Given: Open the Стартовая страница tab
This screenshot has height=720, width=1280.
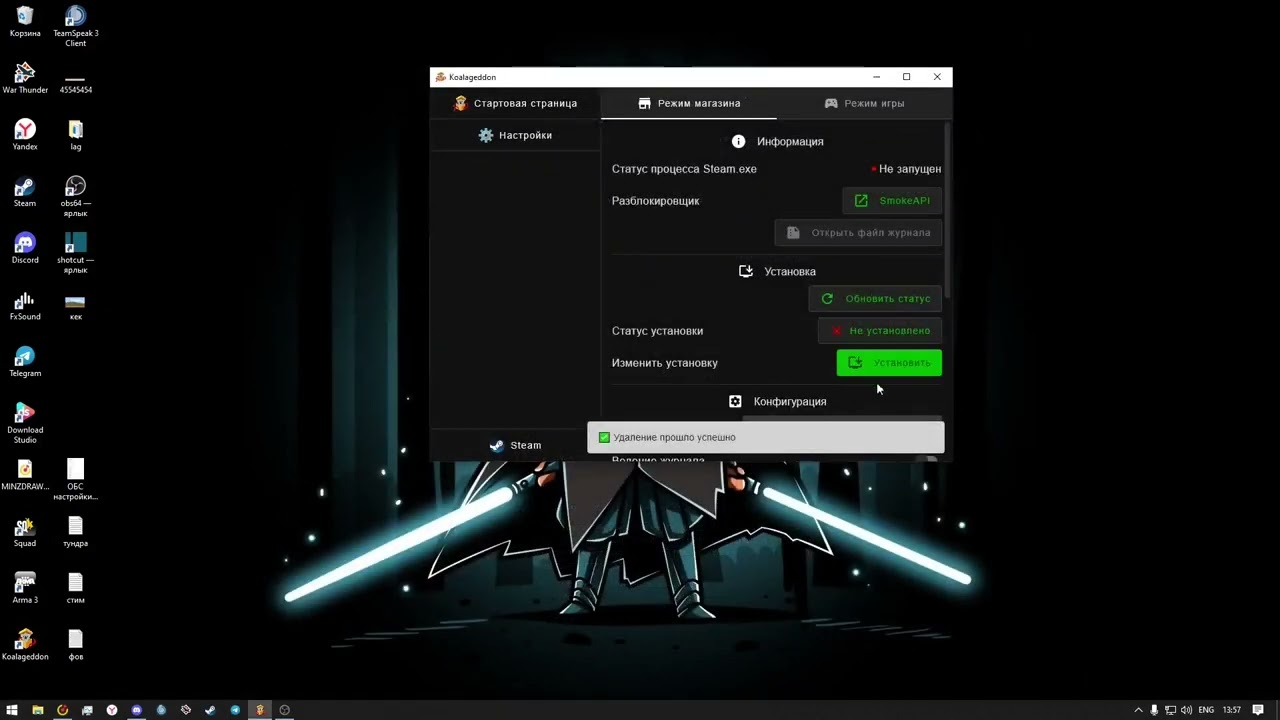Looking at the screenshot, I should [515, 103].
